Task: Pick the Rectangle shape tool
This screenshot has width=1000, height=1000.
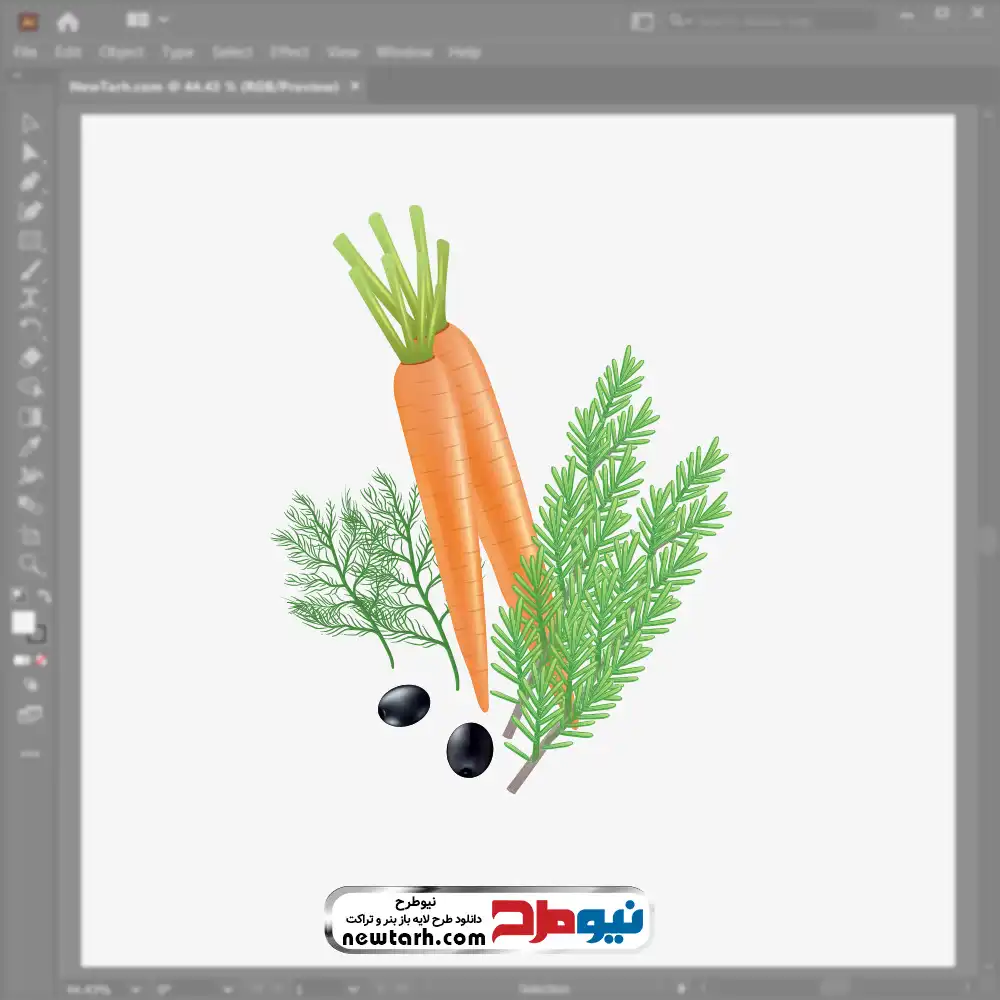Action: [30, 240]
